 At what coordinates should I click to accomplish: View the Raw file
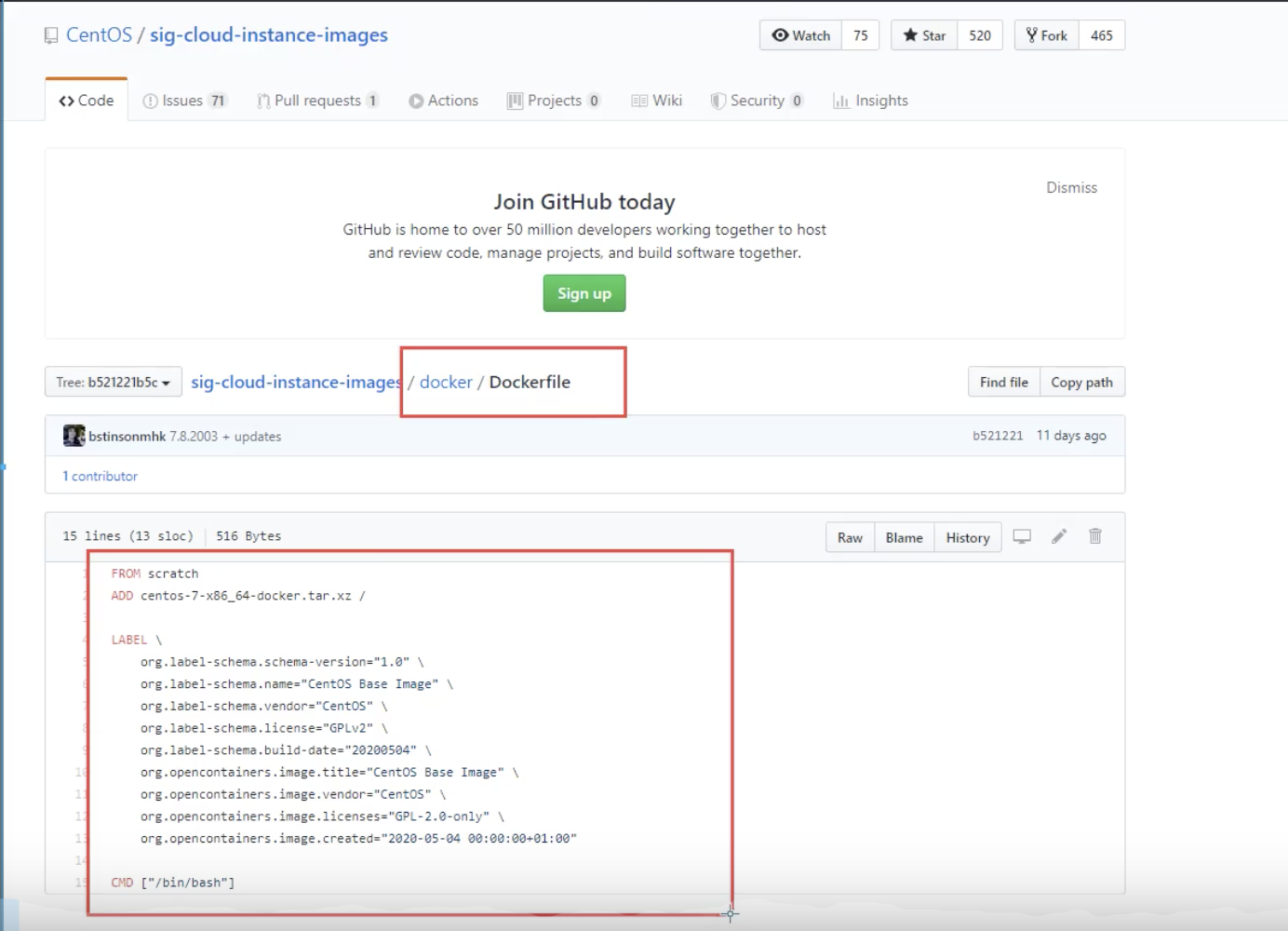[x=850, y=537]
